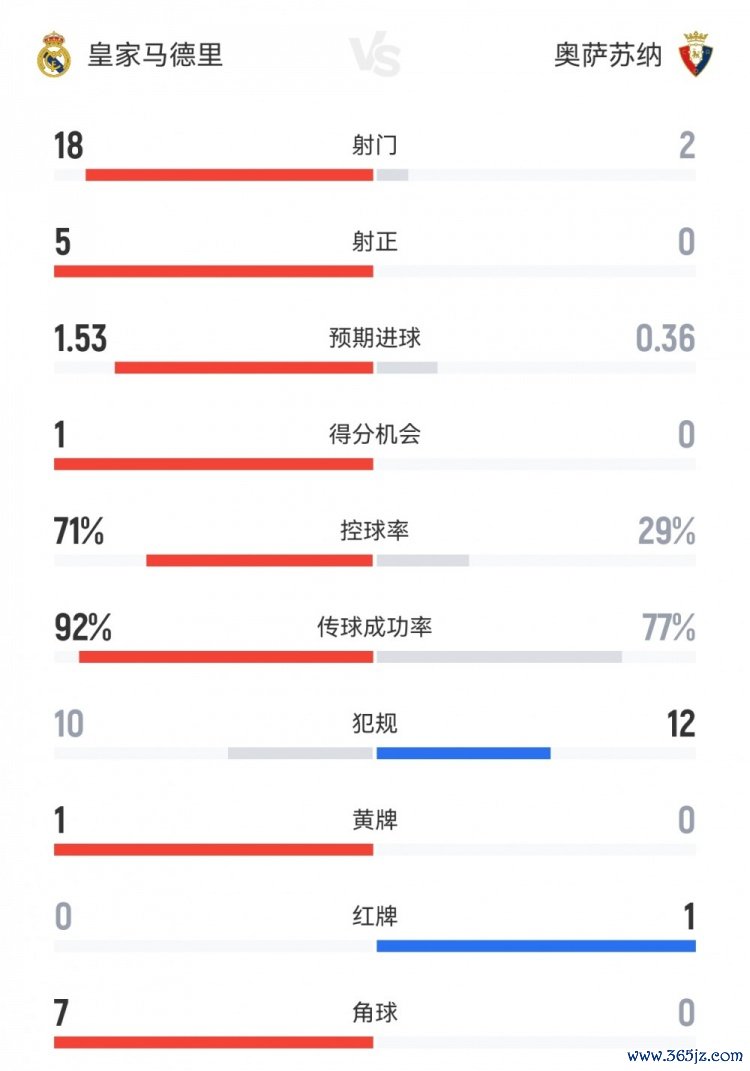This screenshot has width=750, height=1071.
Task: Open the 皇家马德里 team name link
Action: click(x=155, y=55)
